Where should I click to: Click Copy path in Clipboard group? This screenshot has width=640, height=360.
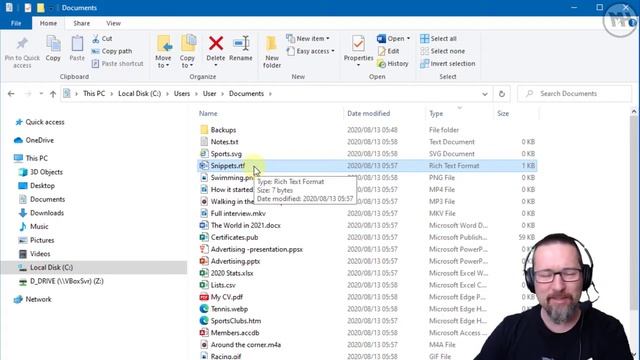click(112, 51)
